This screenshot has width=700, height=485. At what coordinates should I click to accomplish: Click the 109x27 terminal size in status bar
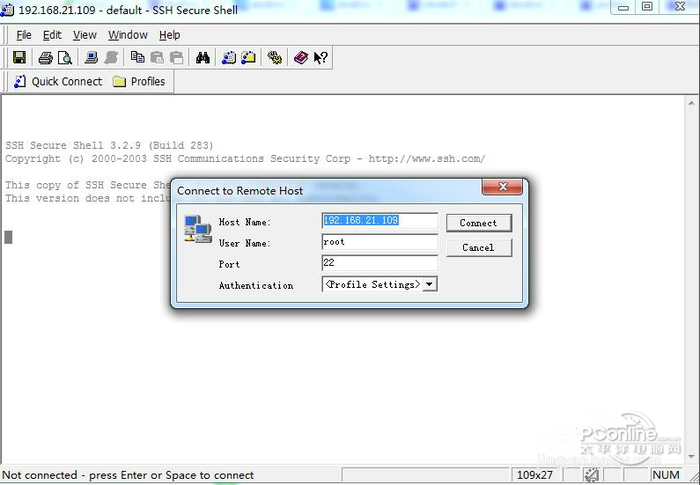point(535,475)
